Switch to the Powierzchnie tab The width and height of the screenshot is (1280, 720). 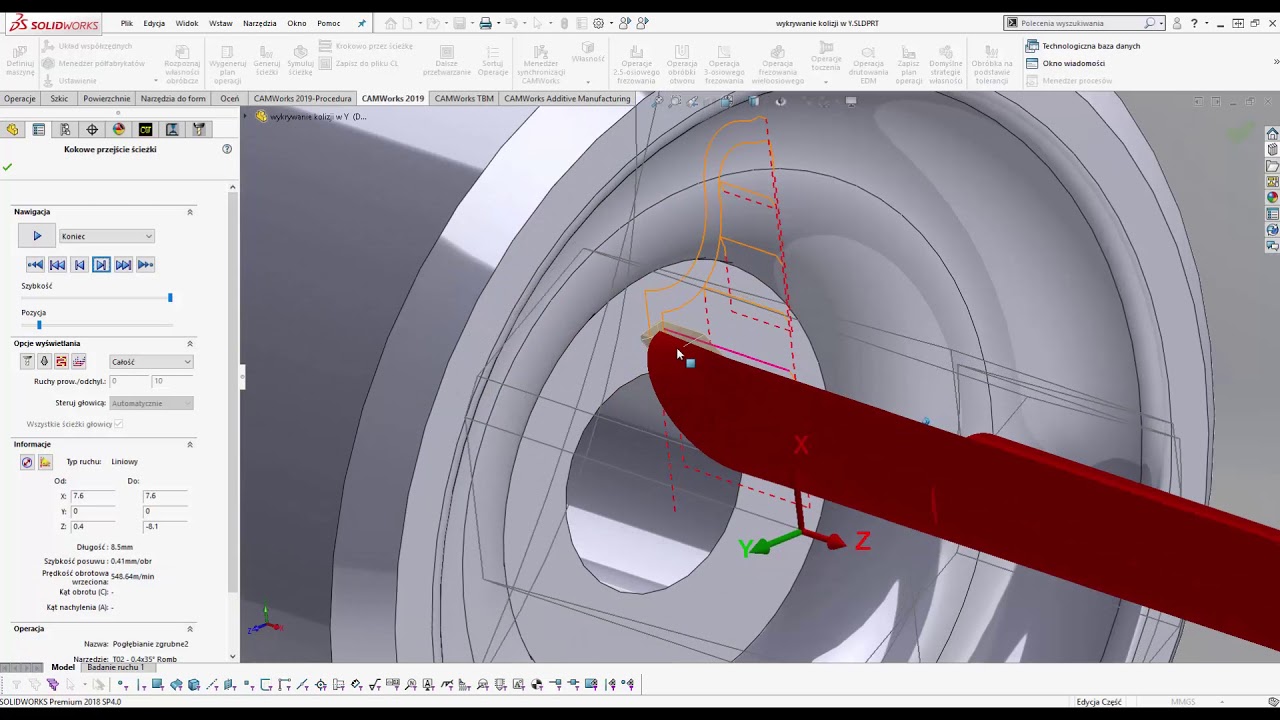(x=106, y=99)
